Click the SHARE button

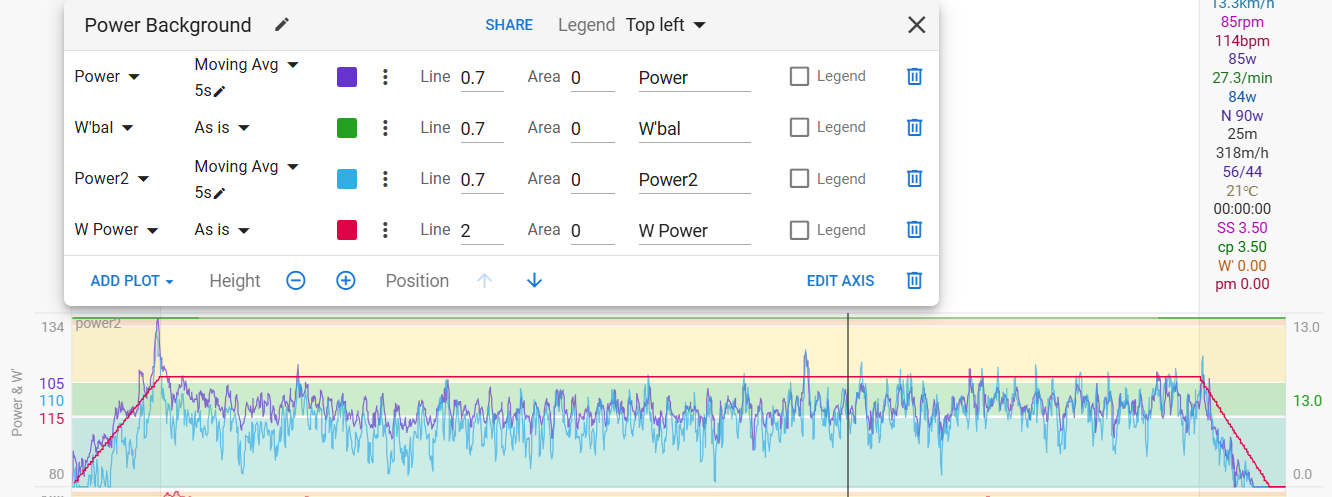click(509, 25)
